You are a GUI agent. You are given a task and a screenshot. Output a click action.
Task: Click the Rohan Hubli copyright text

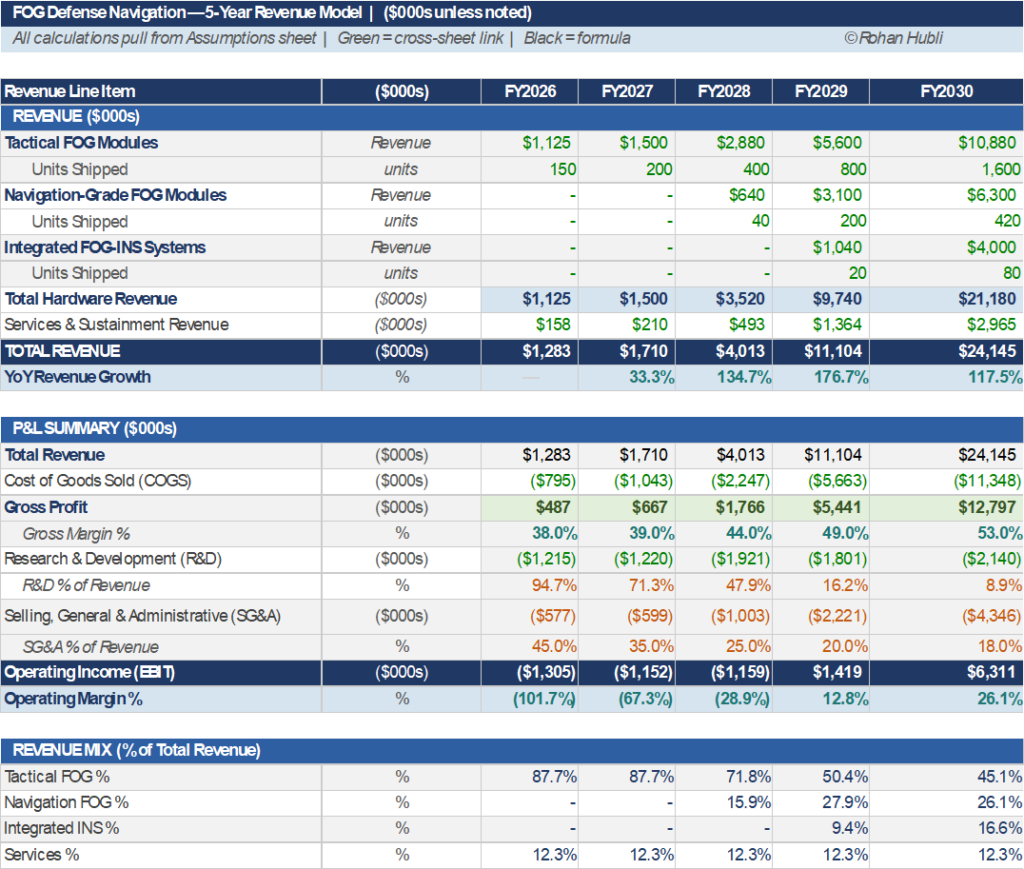[893, 39]
